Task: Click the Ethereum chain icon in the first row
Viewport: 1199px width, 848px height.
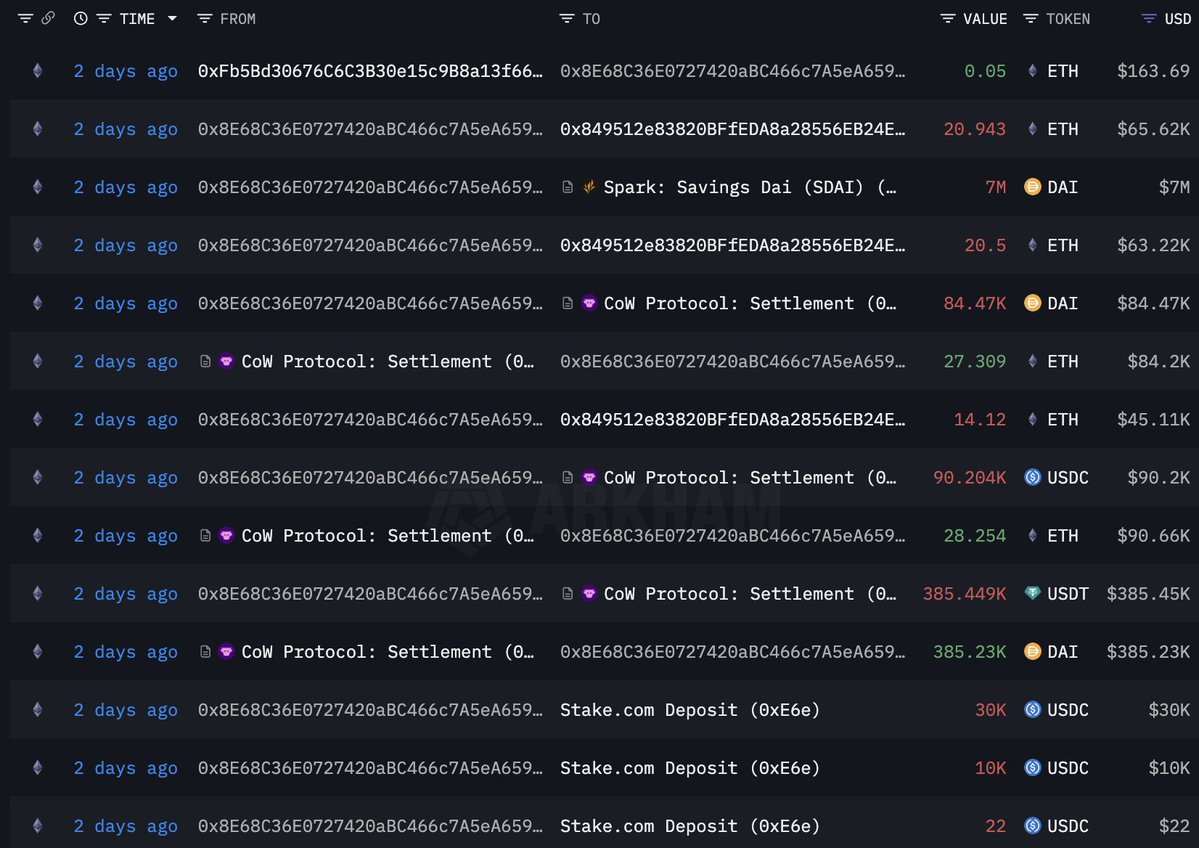Action: click(38, 71)
